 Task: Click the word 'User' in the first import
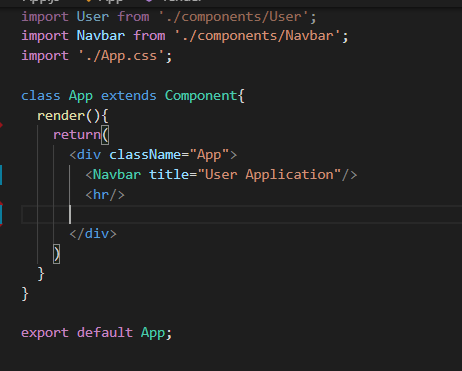[93, 17]
